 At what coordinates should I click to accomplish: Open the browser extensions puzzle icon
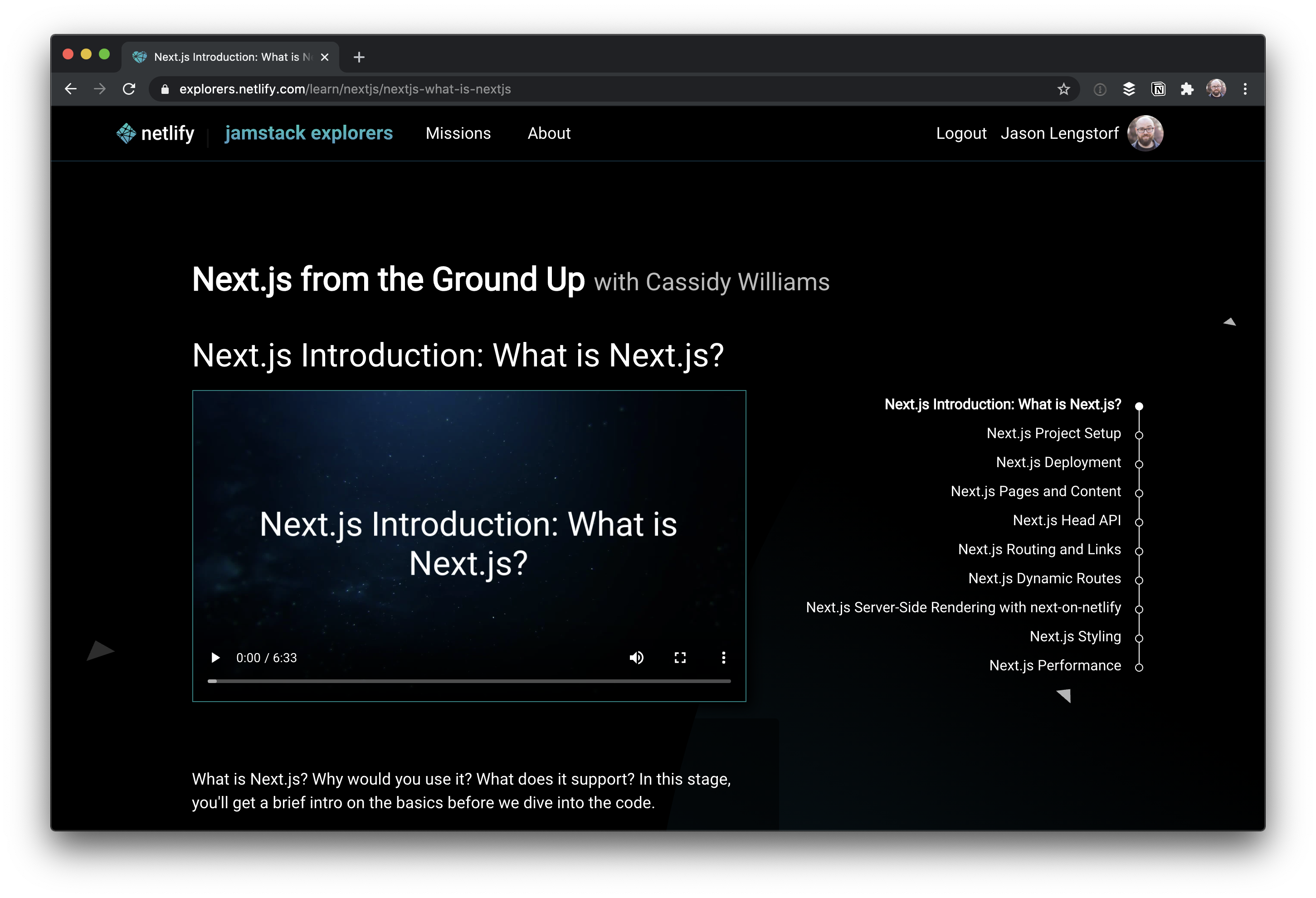1187,89
